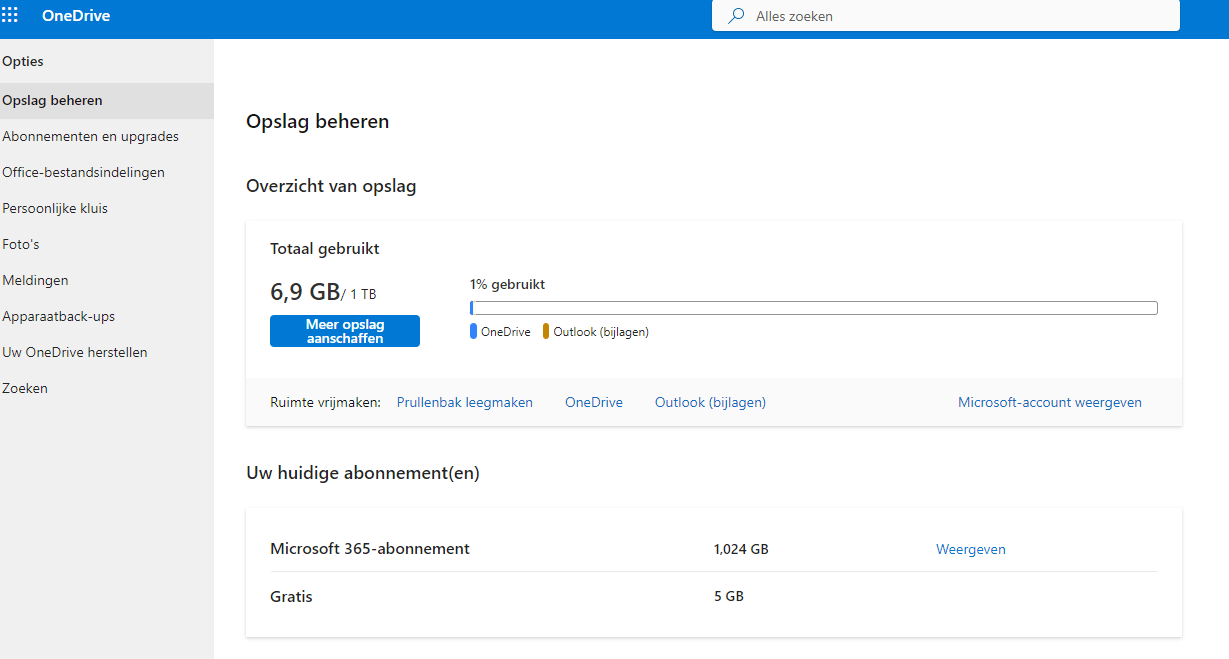Click the storage usage progress bar
The image size is (1229, 659).
pyautogui.click(x=813, y=308)
